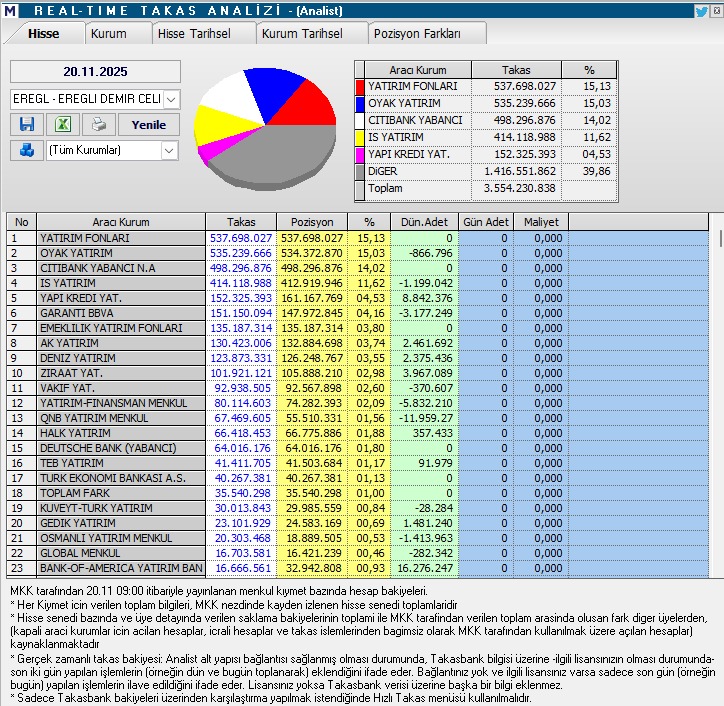Expand the (Tüm Kurumlar) dropdown
This screenshot has width=724, height=706.
coord(169,150)
